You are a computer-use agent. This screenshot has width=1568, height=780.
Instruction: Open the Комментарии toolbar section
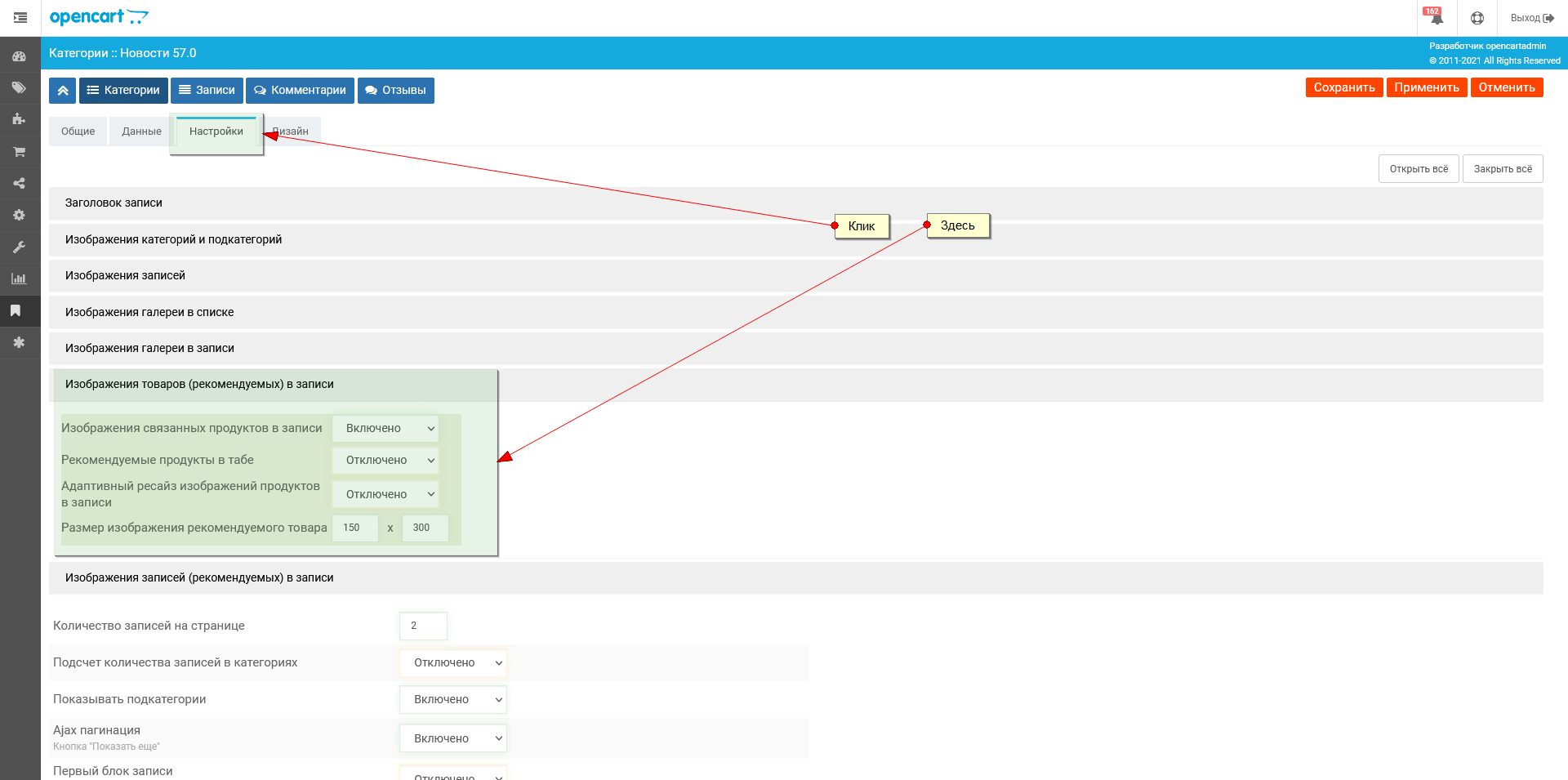[300, 91]
